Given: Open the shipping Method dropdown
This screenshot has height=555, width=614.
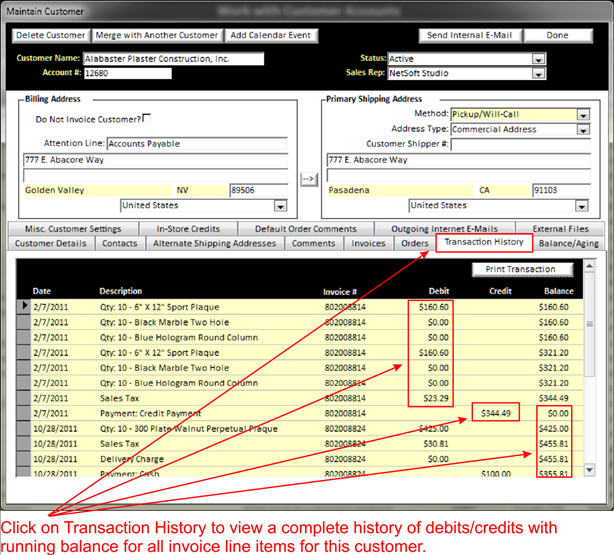Looking at the screenshot, I should pyautogui.click(x=583, y=115).
